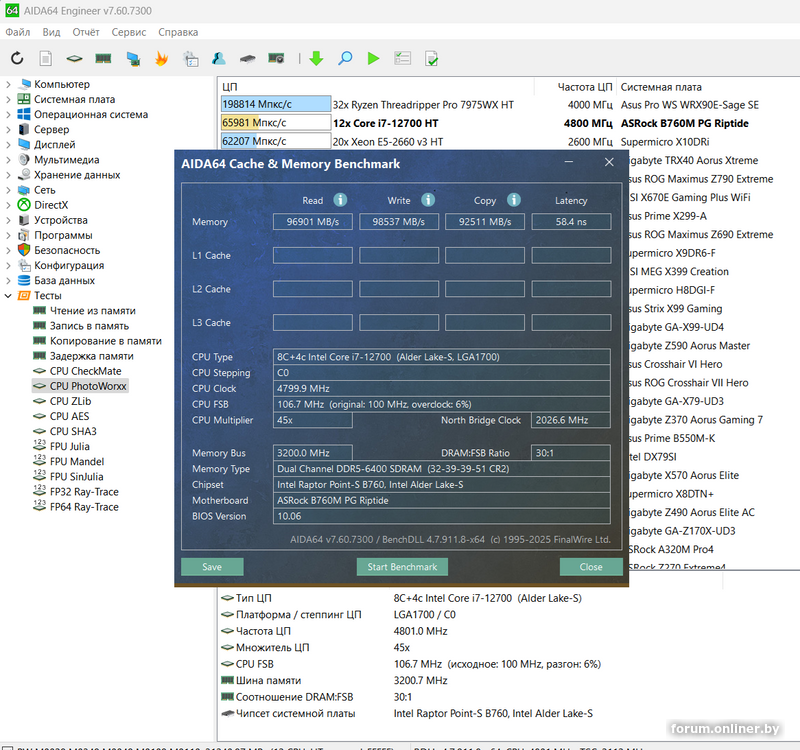The height and width of the screenshot is (750, 800).
Task: Select the DirectX tree item
Action: pos(51,205)
